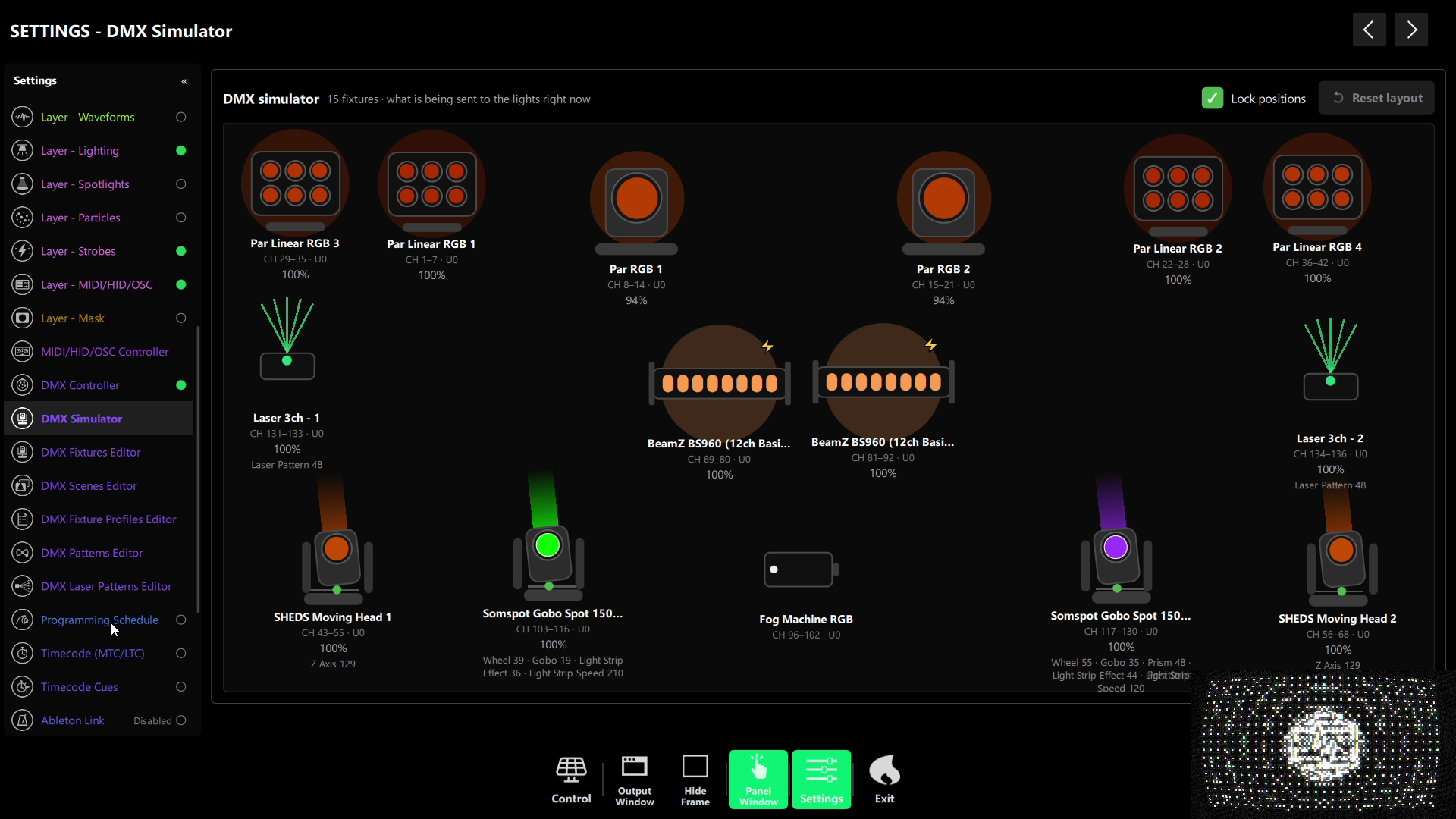The image size is (1456, 819).
Task: Toggle the Hide Frame button
Action: point(695,780)
